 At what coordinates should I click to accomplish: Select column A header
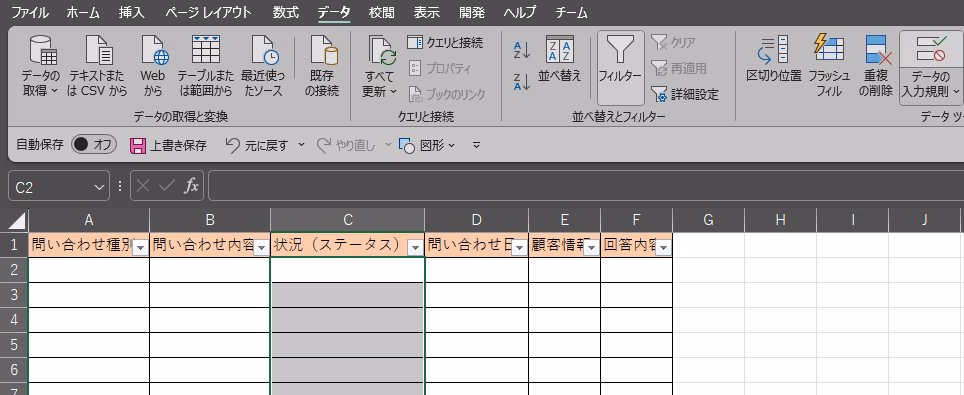(x=89, y=220)
